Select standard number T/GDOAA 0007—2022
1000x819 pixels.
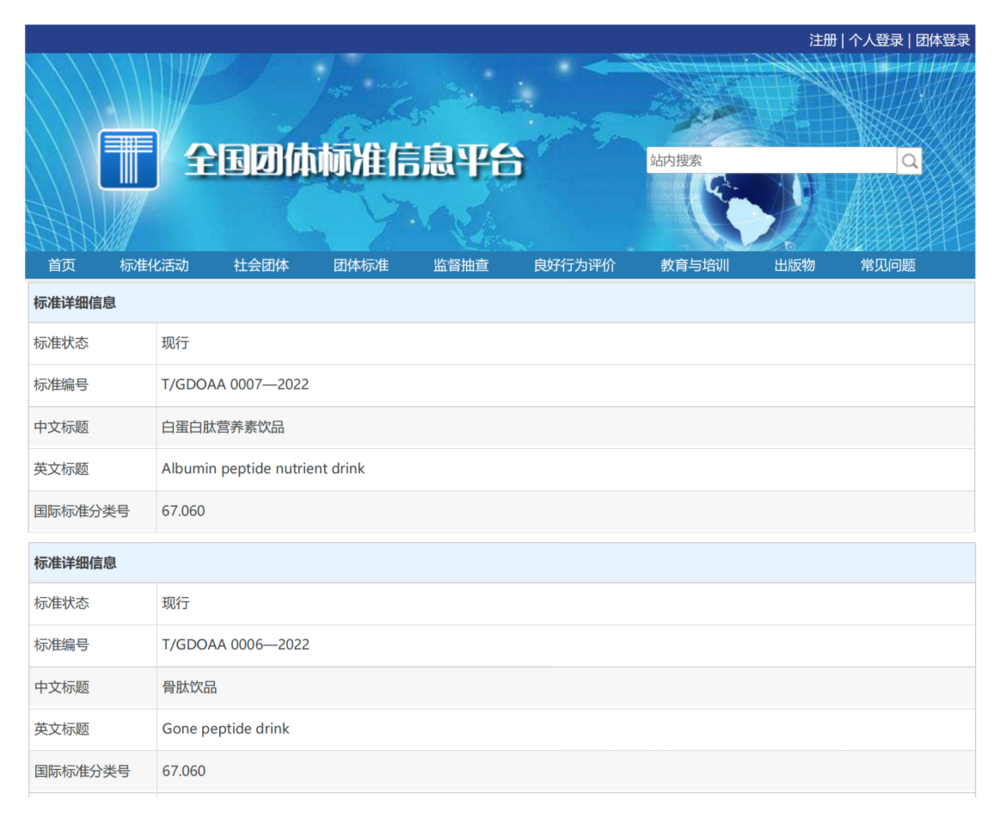pos(235,385)
